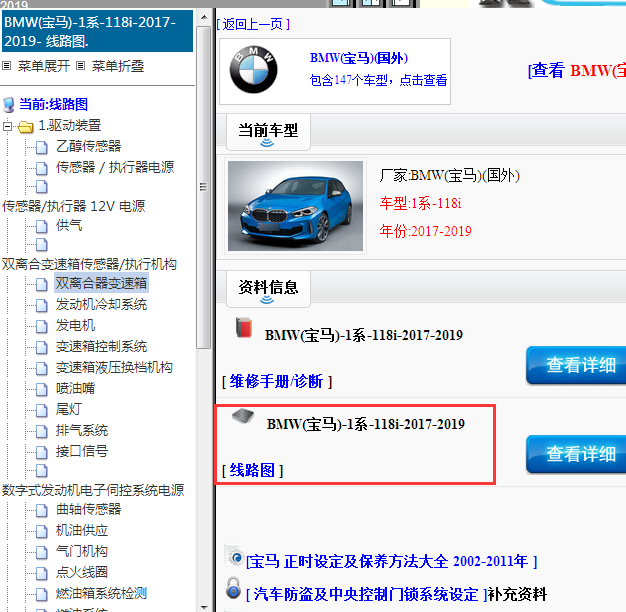626x612 pixels.
Task: Open 汽车防盗及中央控制门锁系统设定 link
Action: tap(366, 594)
